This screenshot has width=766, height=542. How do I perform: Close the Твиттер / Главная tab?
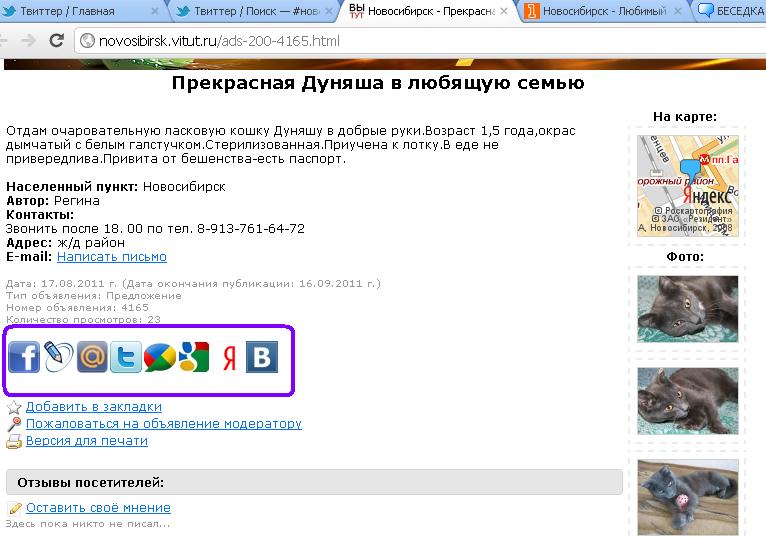[154, 11]
